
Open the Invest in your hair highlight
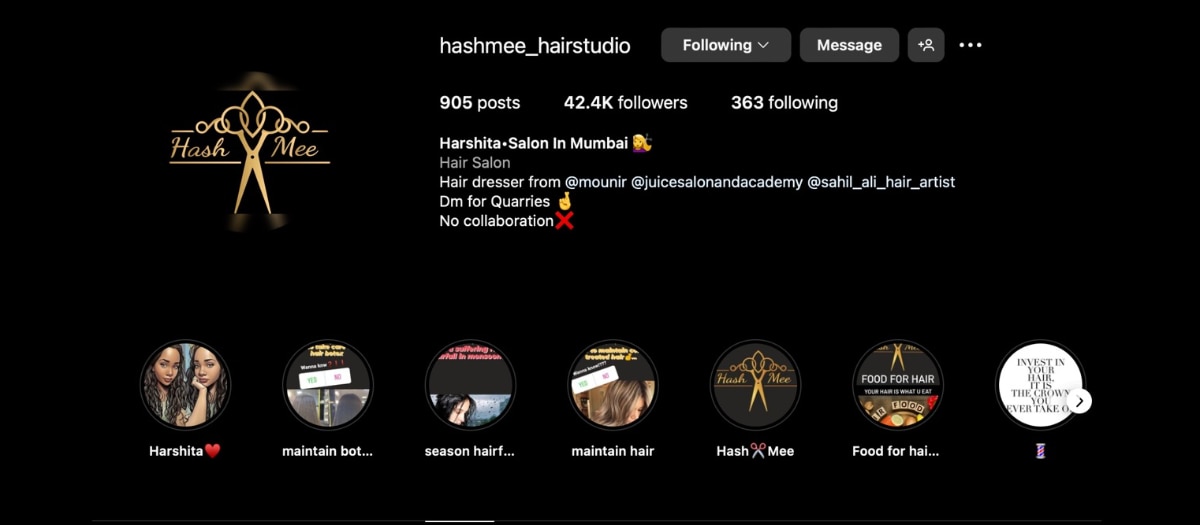pos(1040,385)
